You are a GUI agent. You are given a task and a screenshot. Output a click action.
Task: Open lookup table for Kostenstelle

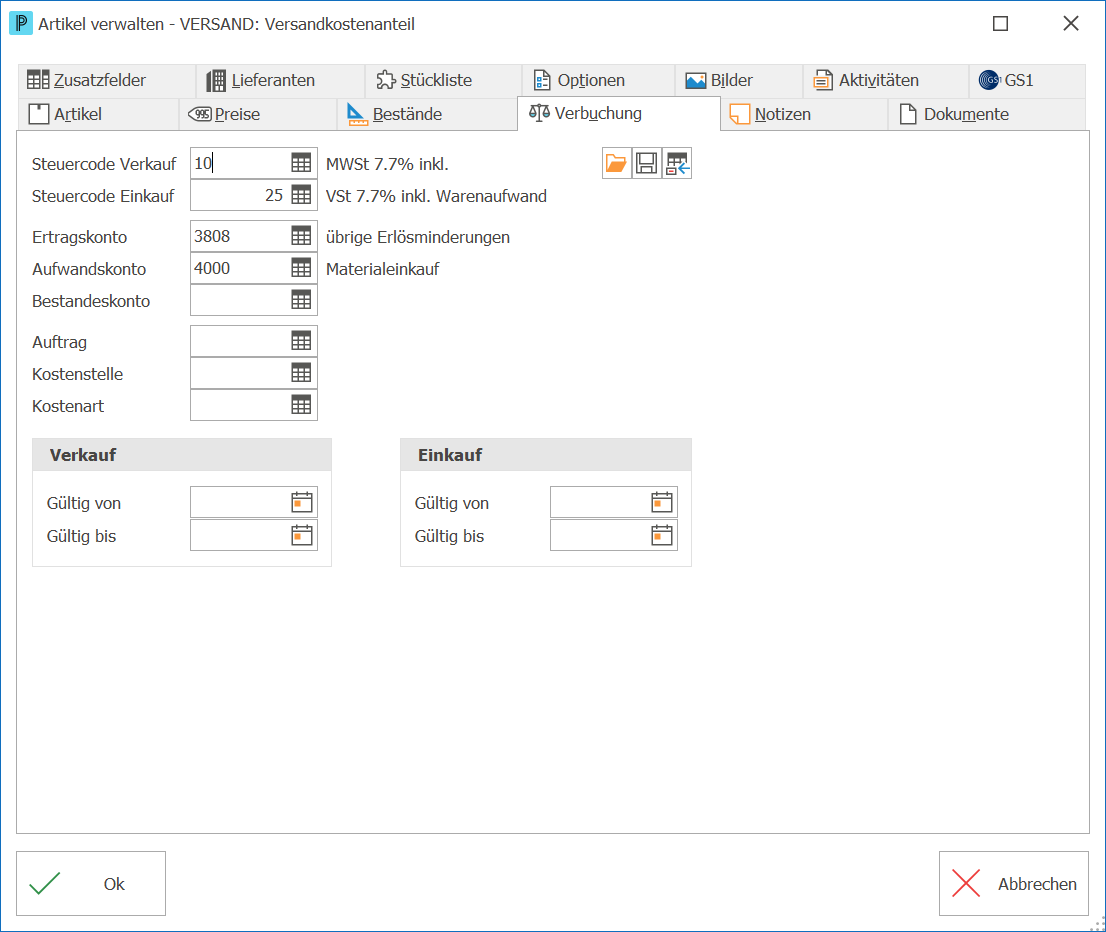click(x=301, y=373)
